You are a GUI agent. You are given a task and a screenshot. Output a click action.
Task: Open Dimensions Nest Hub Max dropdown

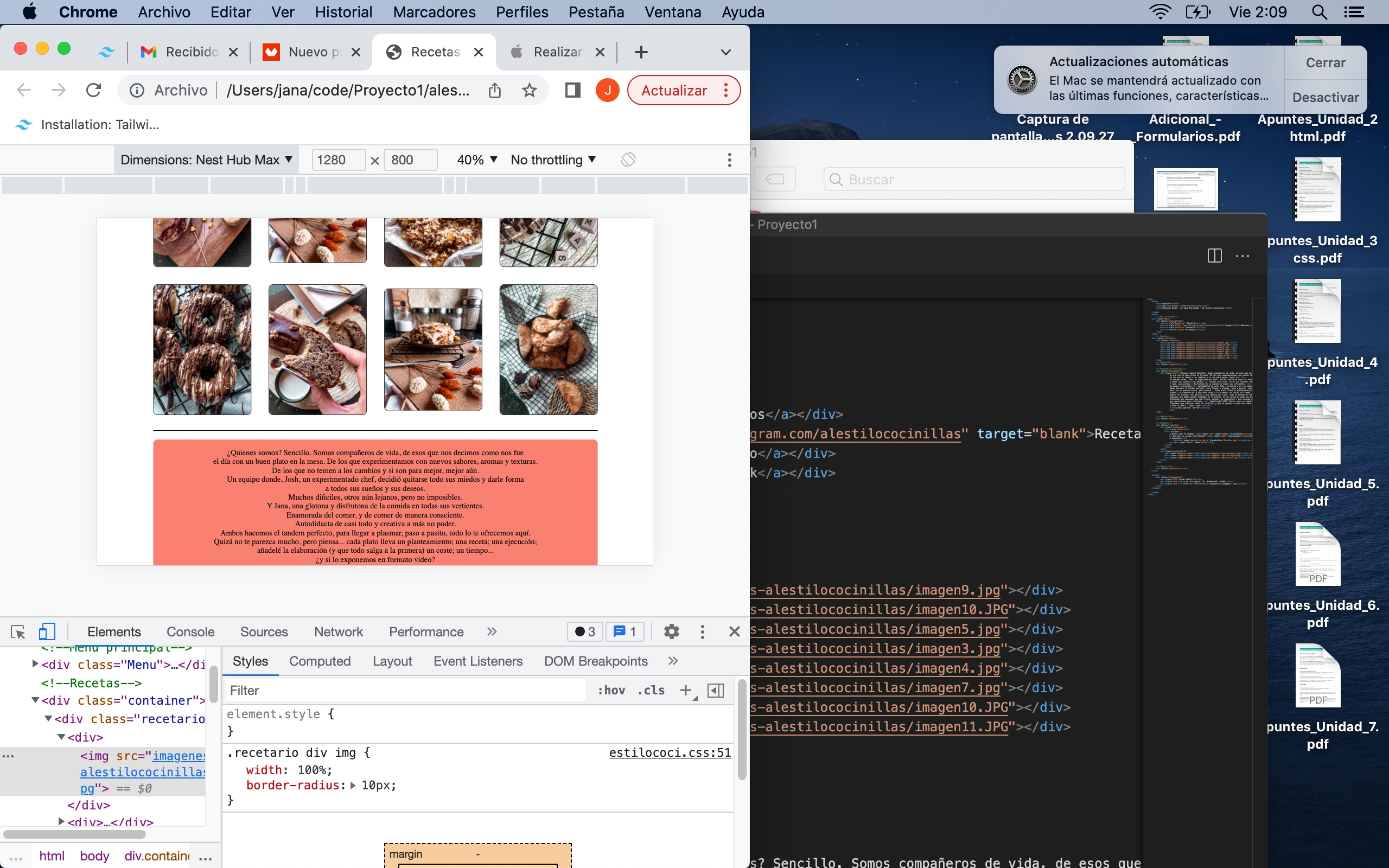tap(206, 159)
